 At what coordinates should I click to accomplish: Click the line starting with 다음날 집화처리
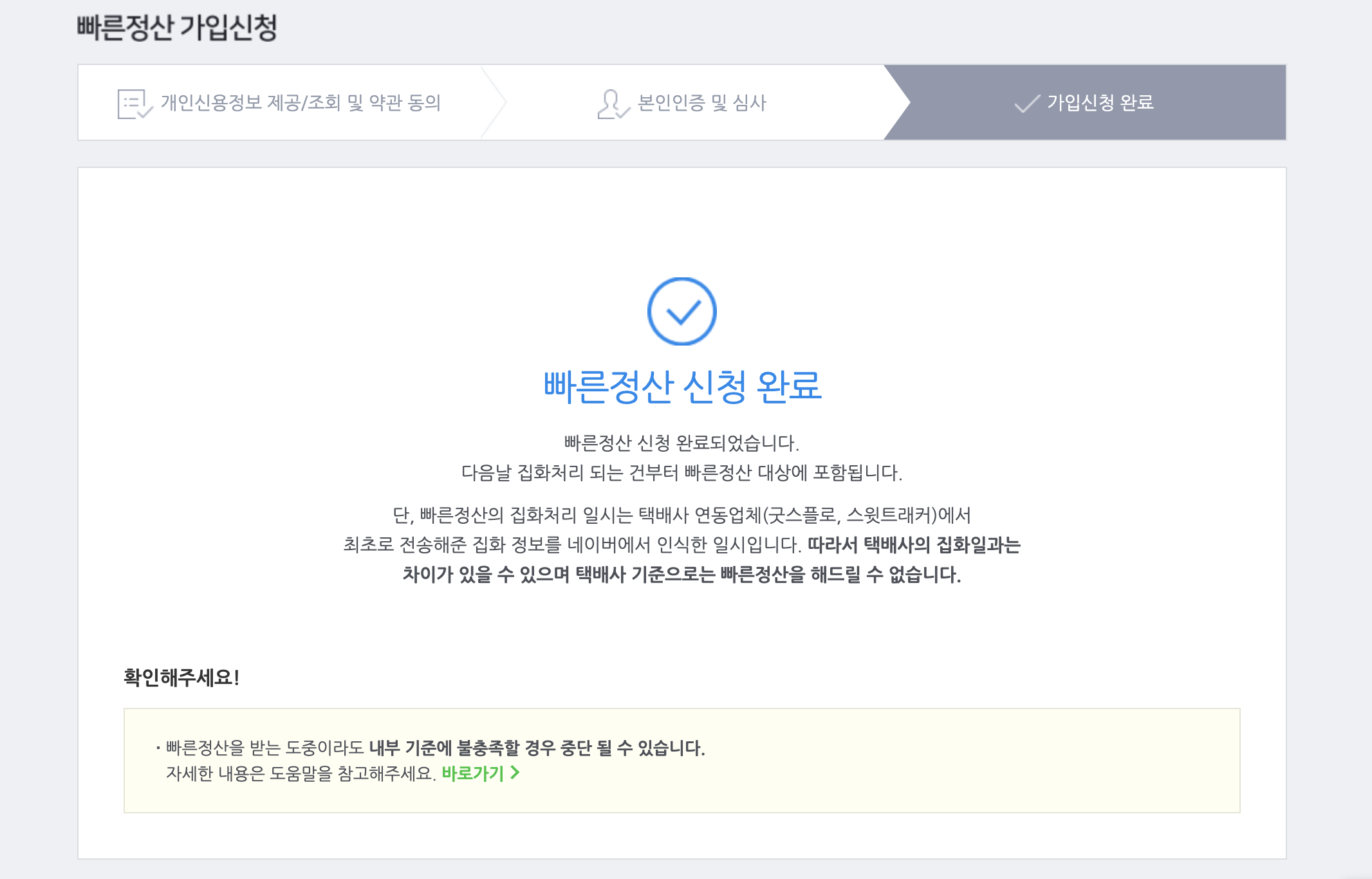pos(681,473)
